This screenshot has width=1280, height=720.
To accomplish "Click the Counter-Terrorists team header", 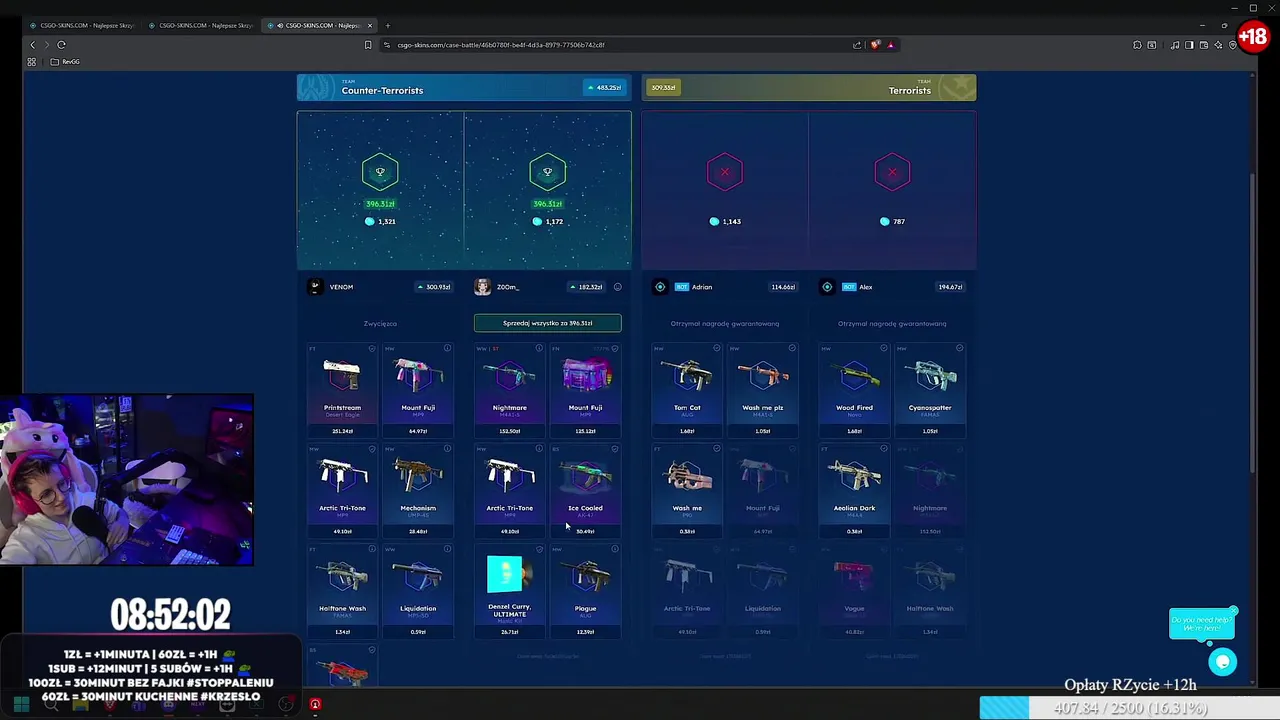I will click(464, 88).
